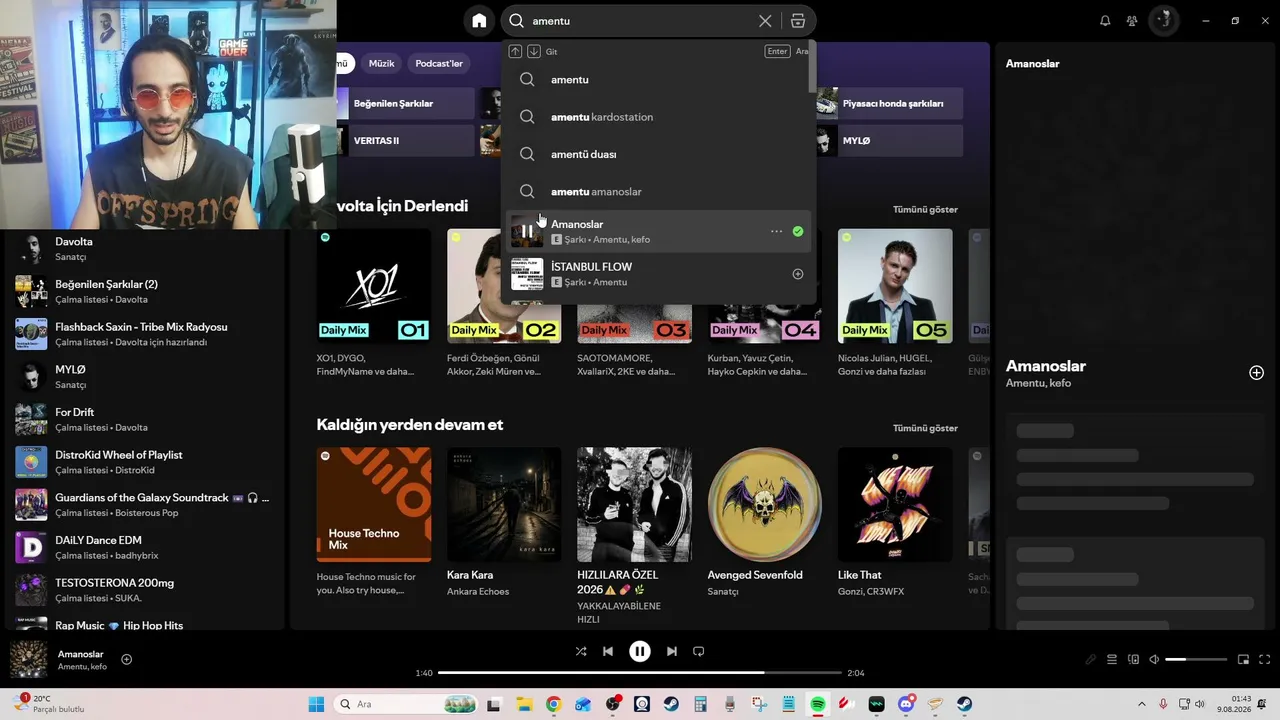Open MYLØ artist in the library list
The height and width of the screenshot is (720, 1280).
(x=143, y=377)
